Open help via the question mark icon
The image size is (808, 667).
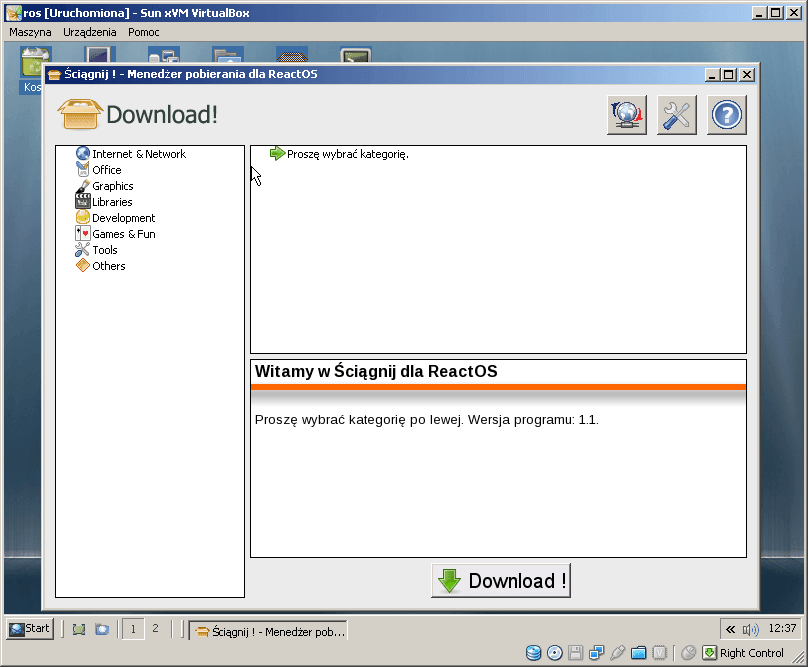[x=727, y=116]
